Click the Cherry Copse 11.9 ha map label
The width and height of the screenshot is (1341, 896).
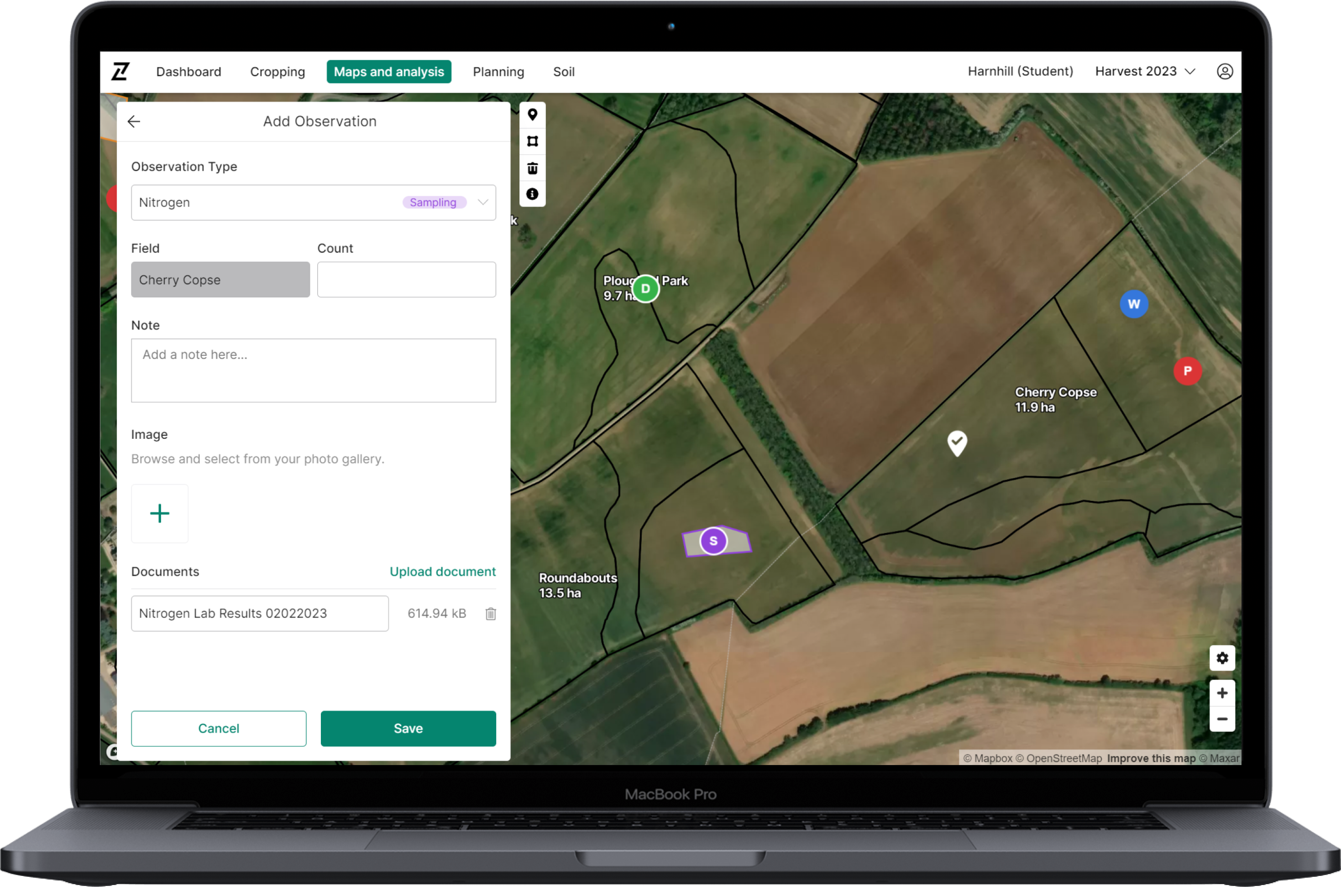[x=1055, y=400]
